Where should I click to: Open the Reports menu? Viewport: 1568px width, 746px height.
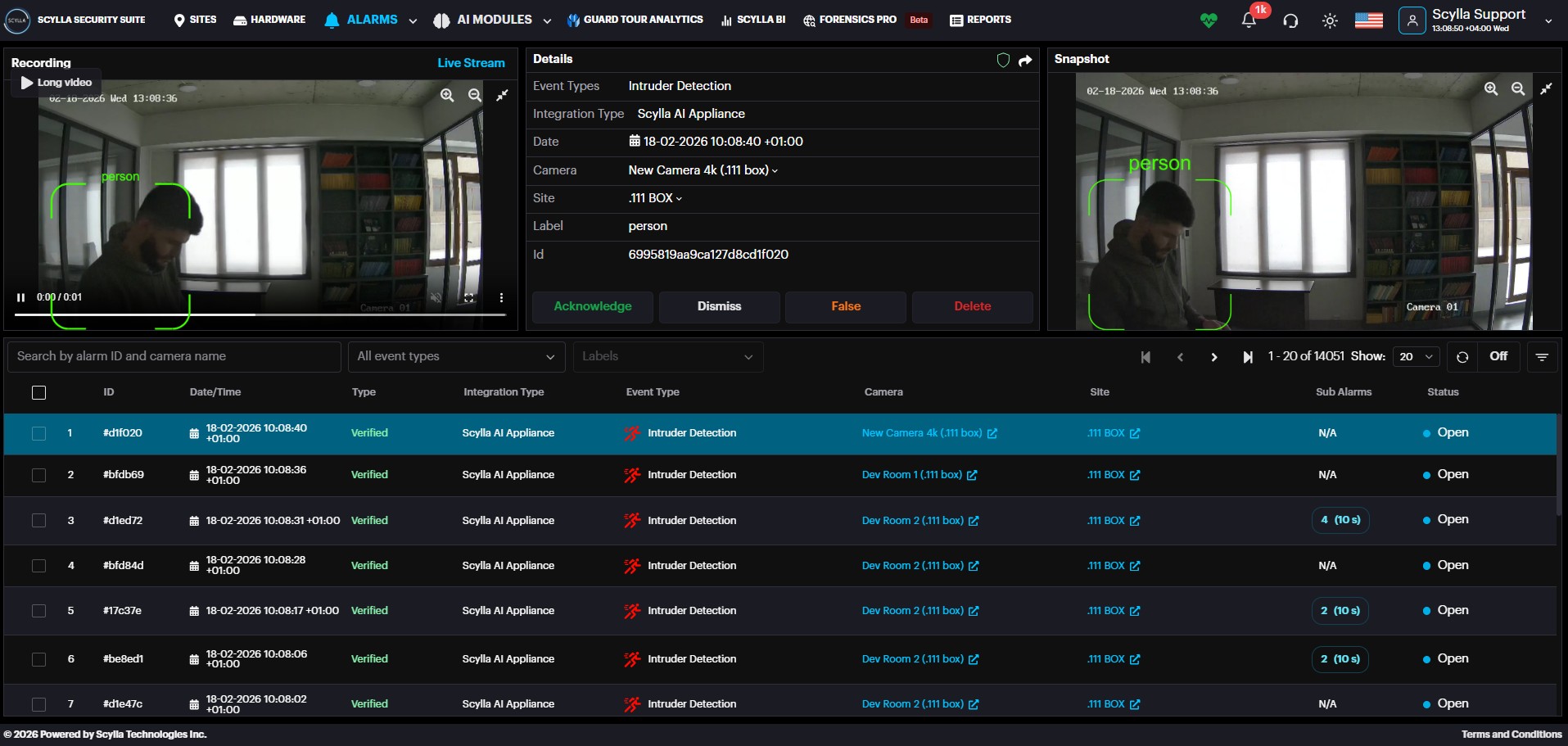(x=980, y=20)
